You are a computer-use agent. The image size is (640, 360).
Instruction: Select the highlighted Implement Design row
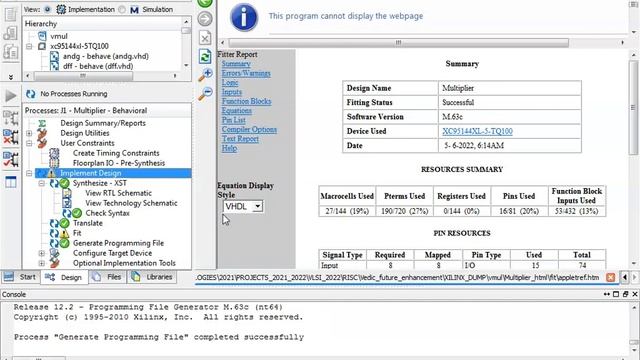pyautogui.click(x=113, y=173)
